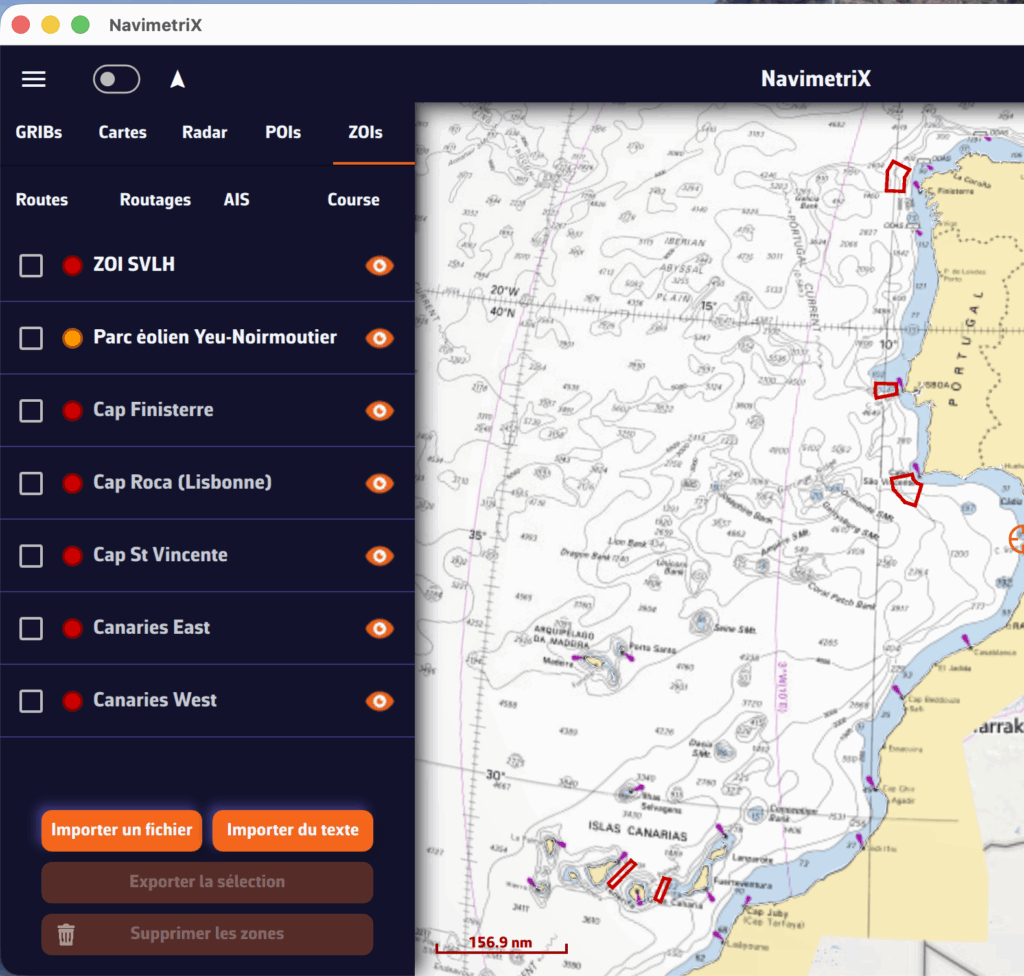Image resolution: width=1024 pixels, height=976 pixels.
Task: Click the trash icon for Supprimer les zones
Action: click(x=66, y=934)
